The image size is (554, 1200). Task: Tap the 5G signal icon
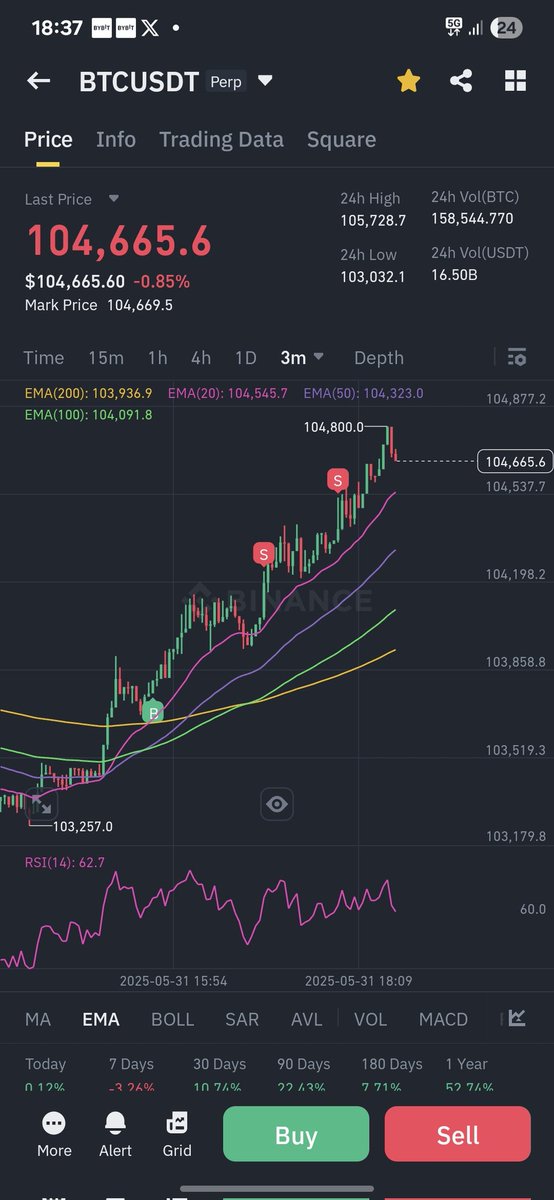[x=453, y=28]
